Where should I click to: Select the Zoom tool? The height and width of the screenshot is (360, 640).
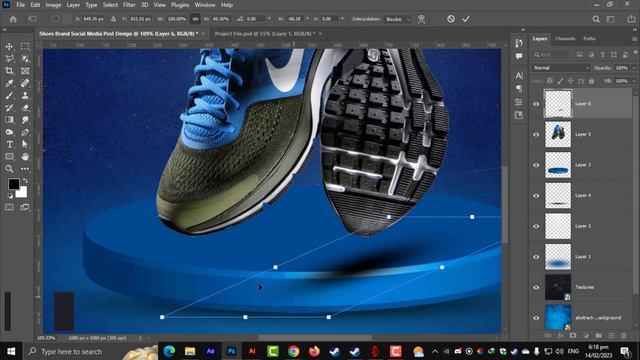click(9, 169)
